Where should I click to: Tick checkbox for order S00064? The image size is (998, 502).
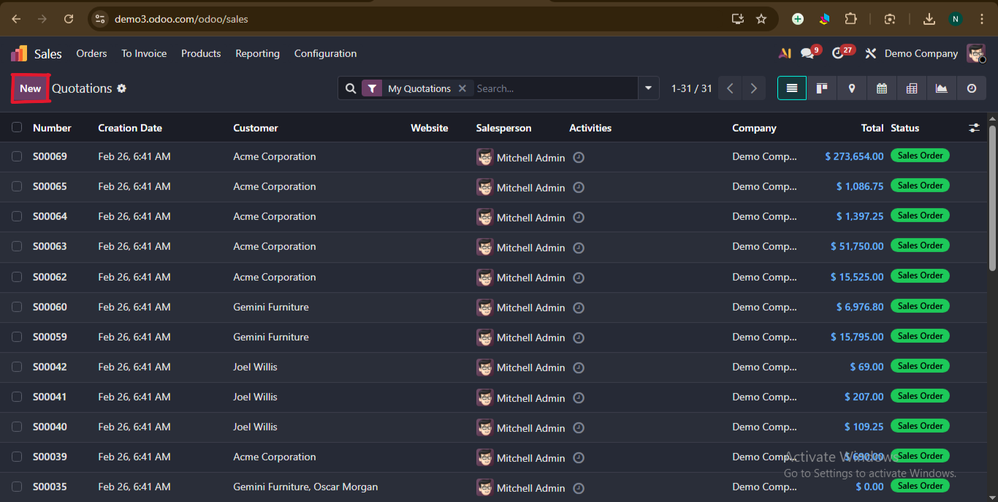[17, 216]
